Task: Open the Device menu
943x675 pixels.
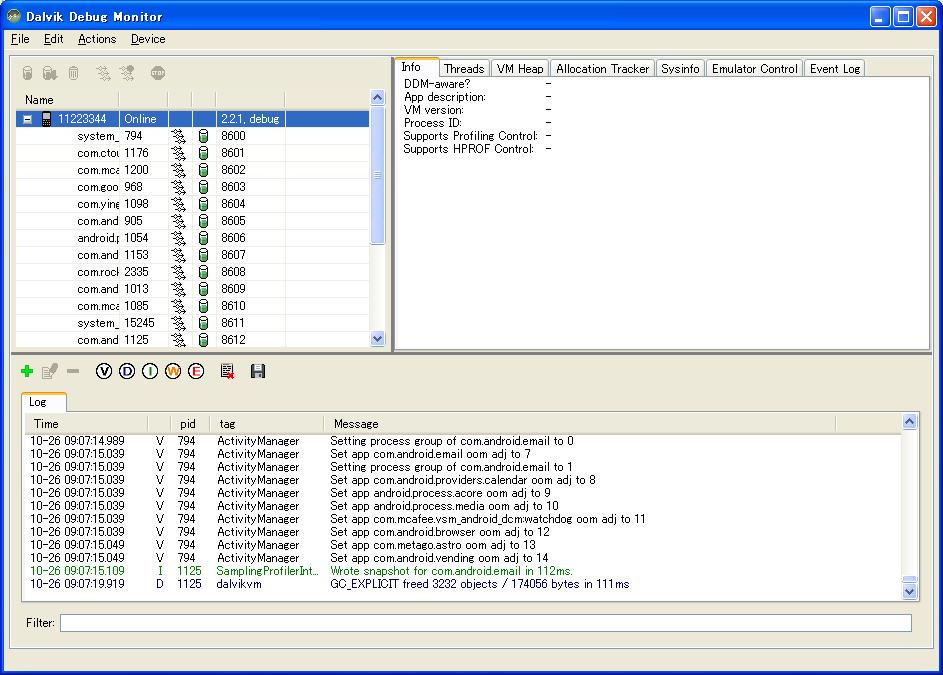Action: tap(148, 39)
